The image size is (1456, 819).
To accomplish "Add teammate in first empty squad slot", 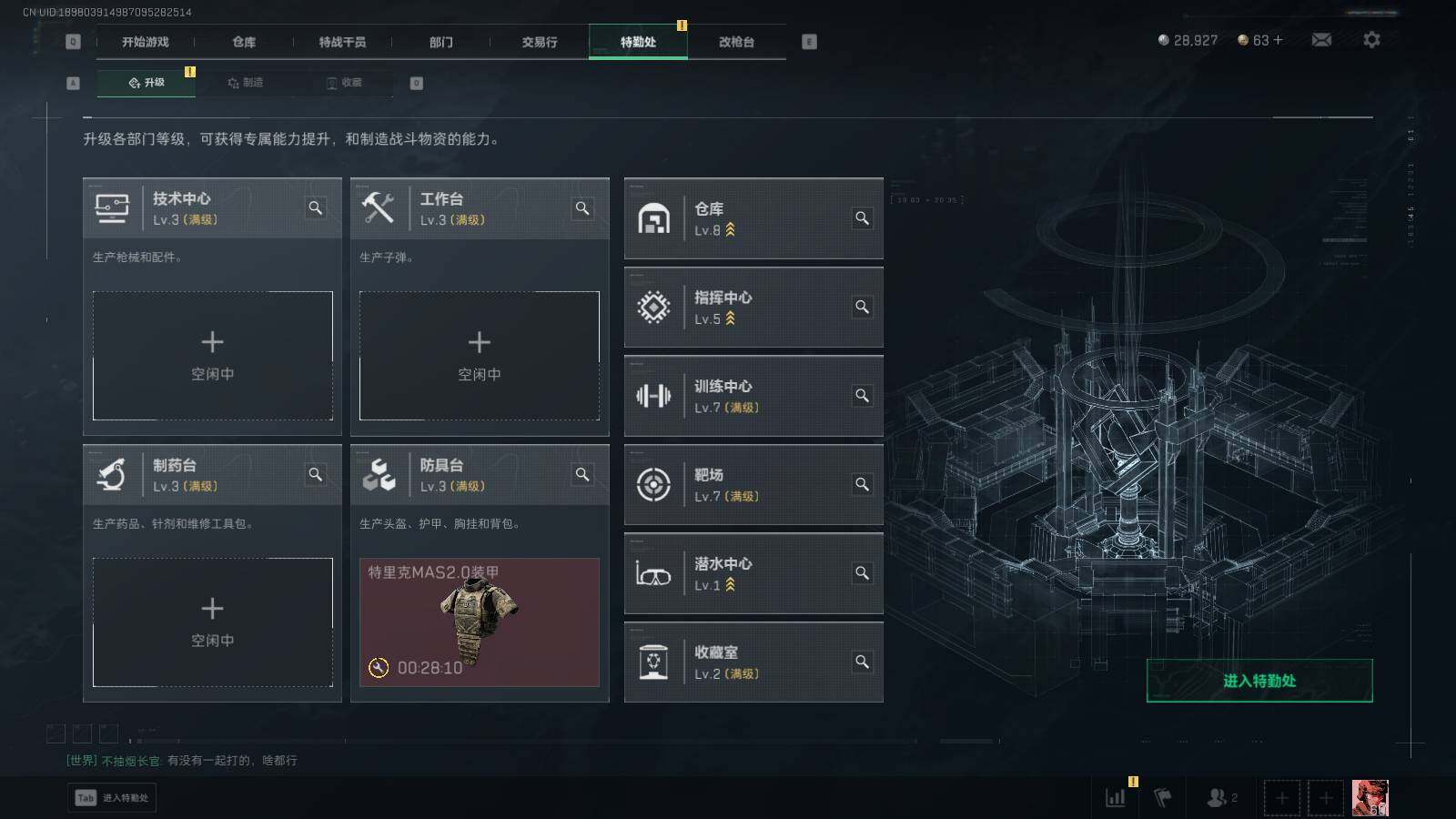I will [1281, 798].
